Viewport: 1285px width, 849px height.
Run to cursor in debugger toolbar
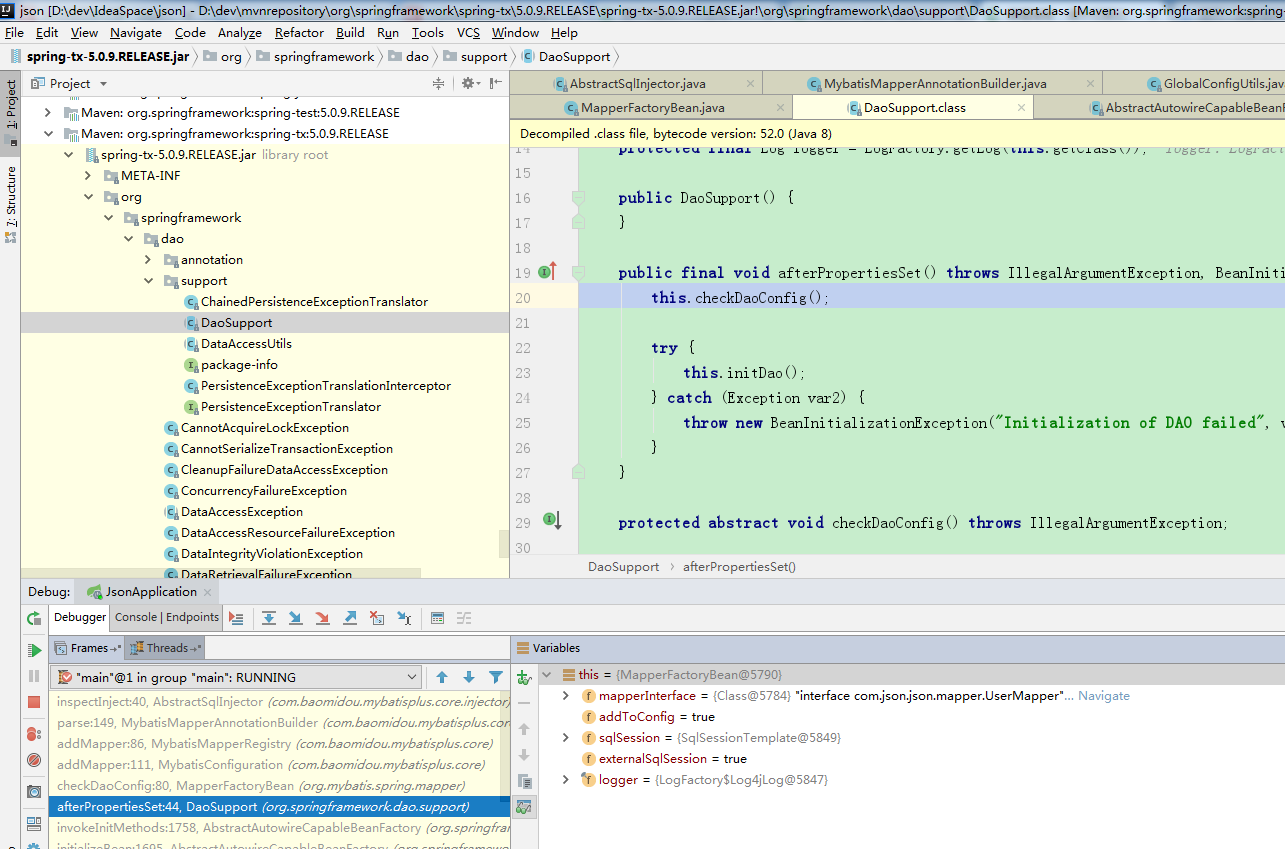(x=404, y=618)
